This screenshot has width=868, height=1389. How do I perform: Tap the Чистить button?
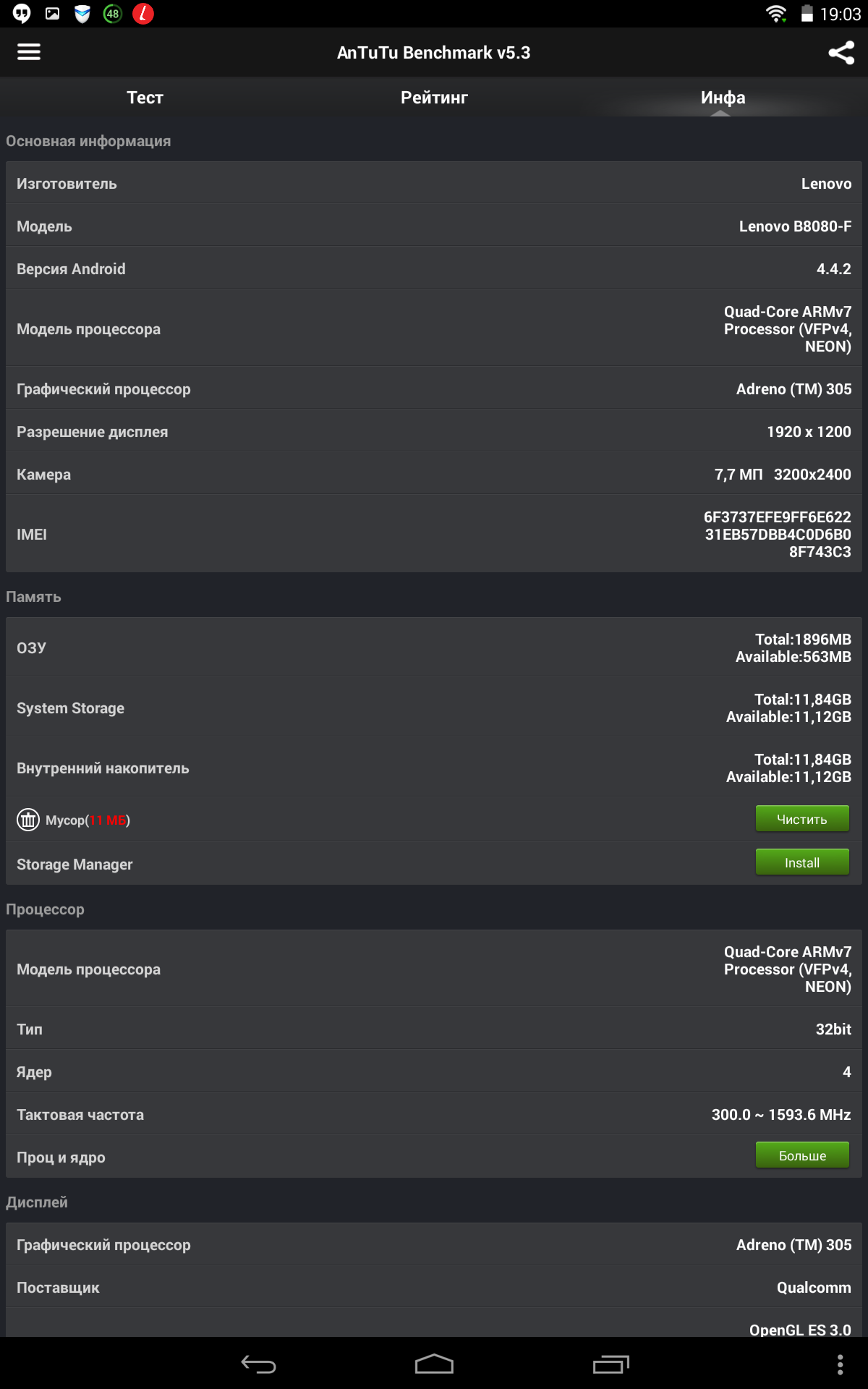(x=802, y=819)
